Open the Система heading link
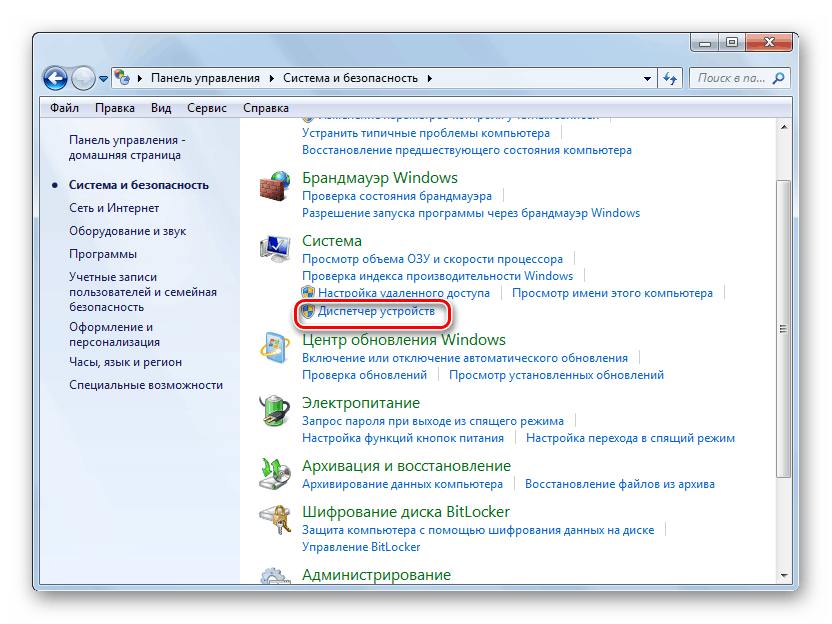Screen dimensions: 832x624 pyautogui.click(x=332, y=241)
